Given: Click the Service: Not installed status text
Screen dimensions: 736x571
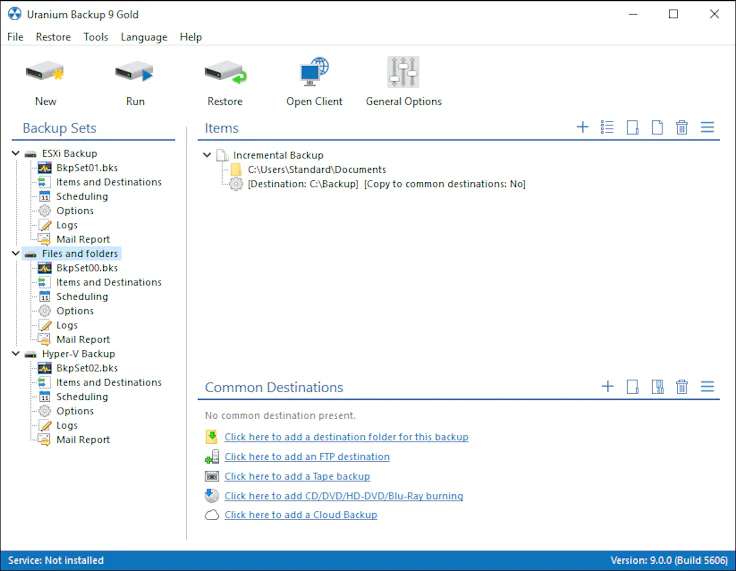Looking at the screenshot, I should pos(56,560).
